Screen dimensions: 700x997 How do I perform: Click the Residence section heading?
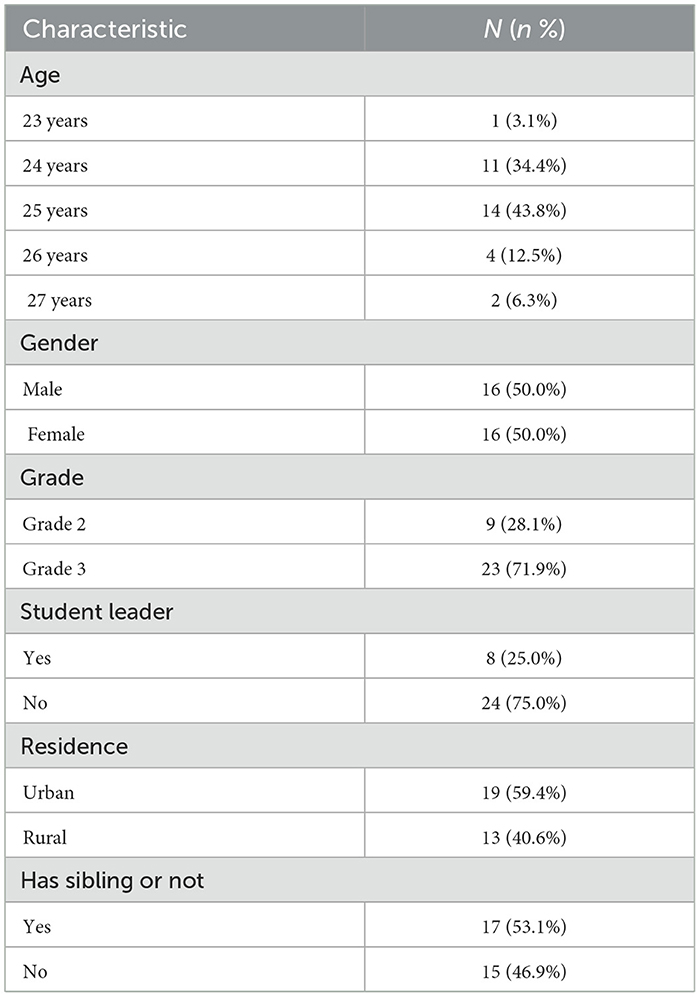click(74, 746)
